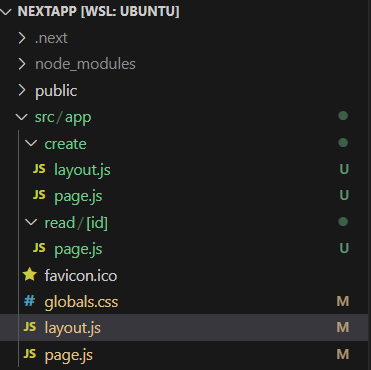
Task: Collapse the read/[id] folder chevron
Action: (x=31, y=222)
